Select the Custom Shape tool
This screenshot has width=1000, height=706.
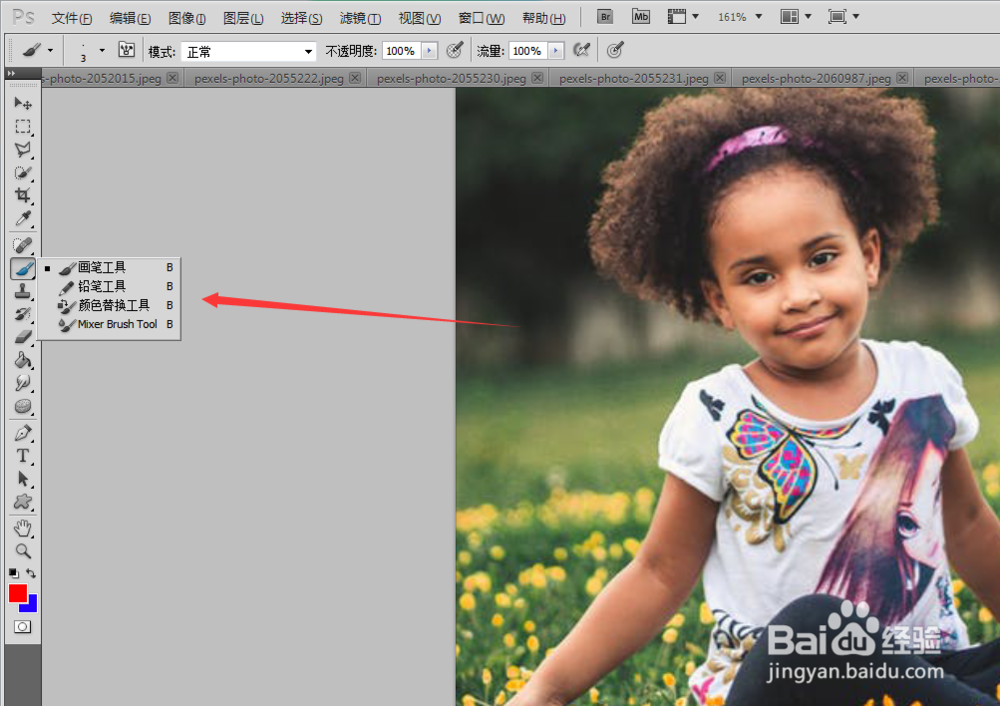(x=23, y=502)
